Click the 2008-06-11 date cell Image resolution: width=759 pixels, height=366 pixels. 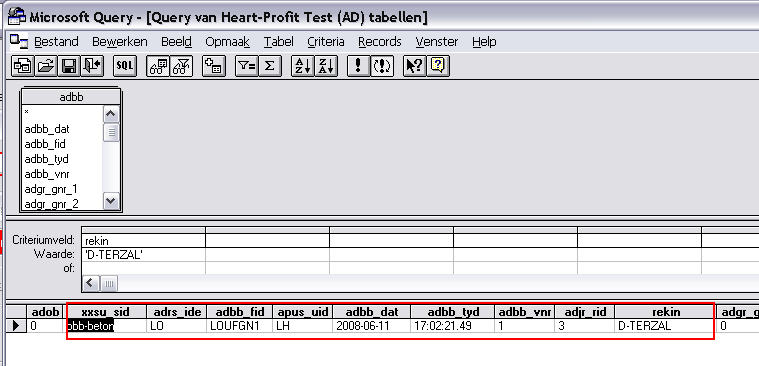[x=372, y=326]
